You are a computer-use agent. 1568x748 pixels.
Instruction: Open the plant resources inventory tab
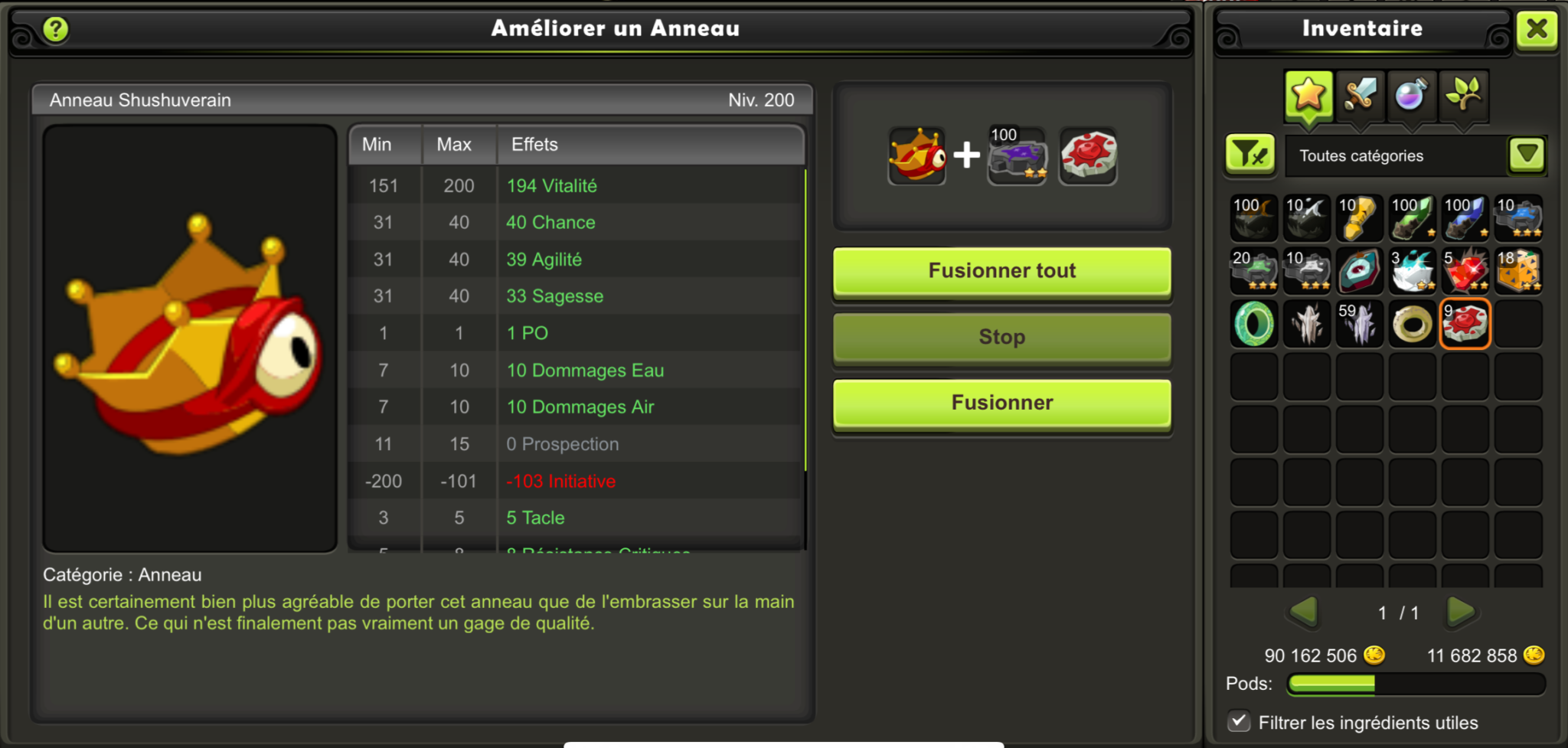point(1463,96)
